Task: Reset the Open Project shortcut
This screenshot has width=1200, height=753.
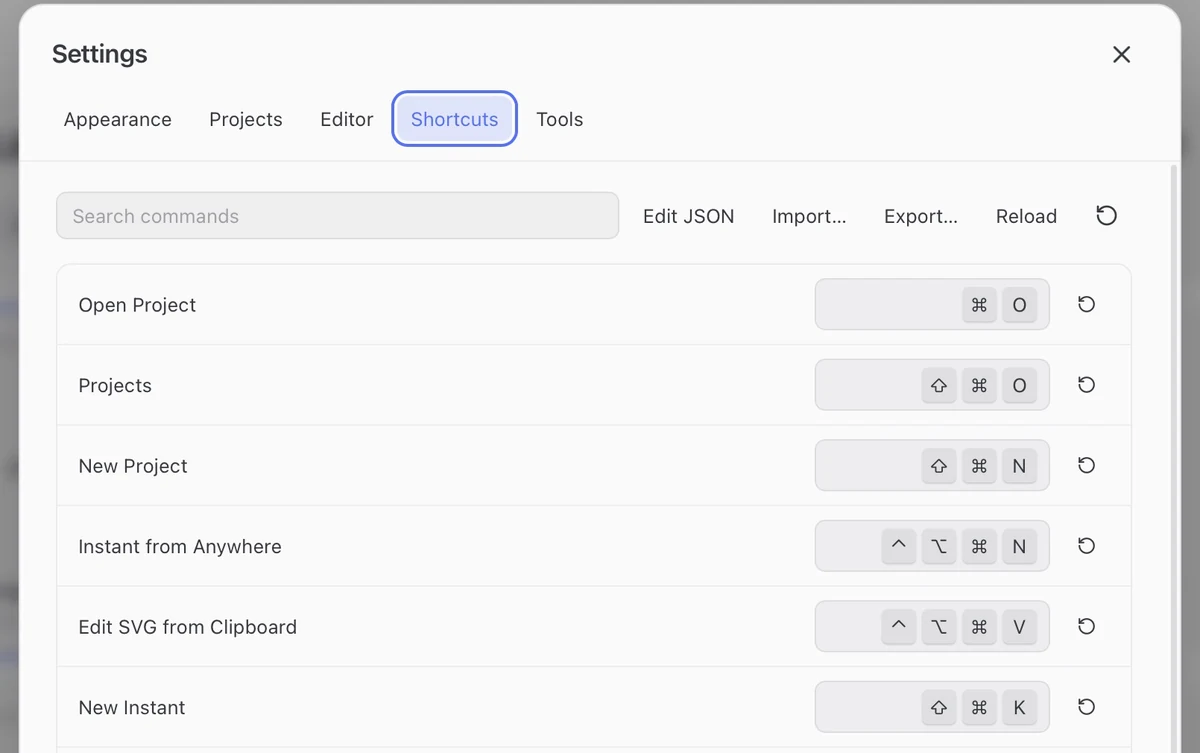Action: [1087, 304]
